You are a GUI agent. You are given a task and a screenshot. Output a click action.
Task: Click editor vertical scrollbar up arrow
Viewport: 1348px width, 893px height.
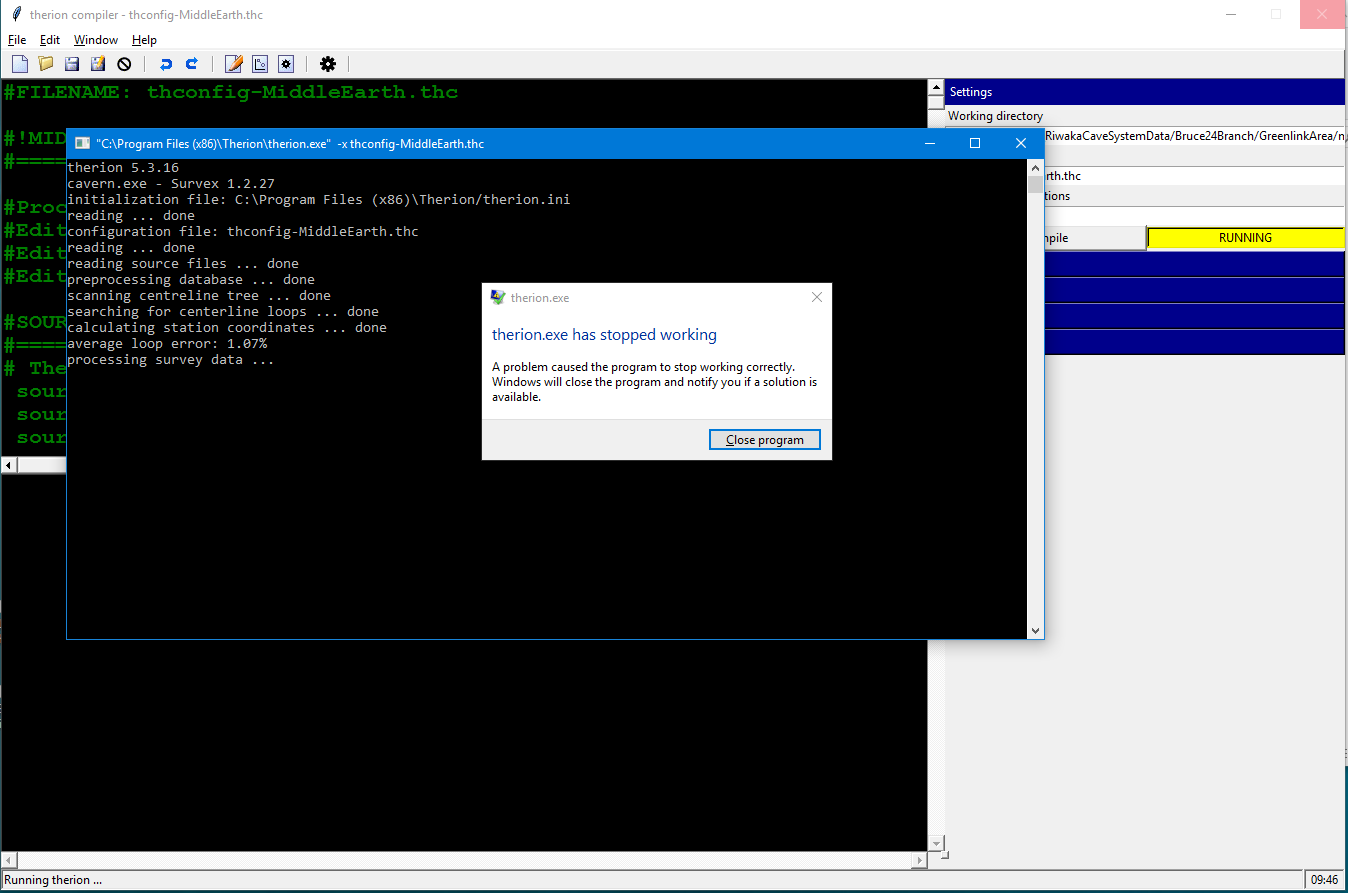click(x=936, y=88)
